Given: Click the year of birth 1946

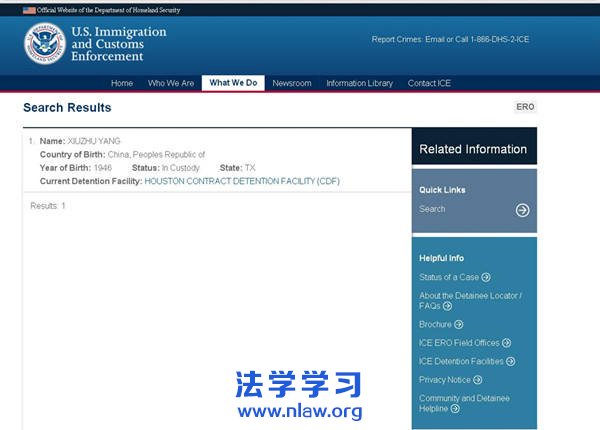Looking at the screenshot, I should tap(103, 168).
